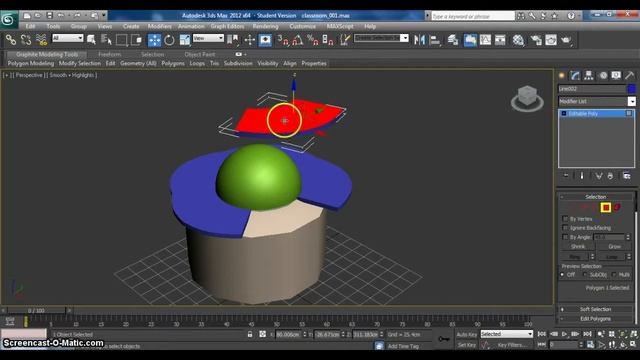Click the Select and Link tool

pyautogui.click(x=11, y=40)
